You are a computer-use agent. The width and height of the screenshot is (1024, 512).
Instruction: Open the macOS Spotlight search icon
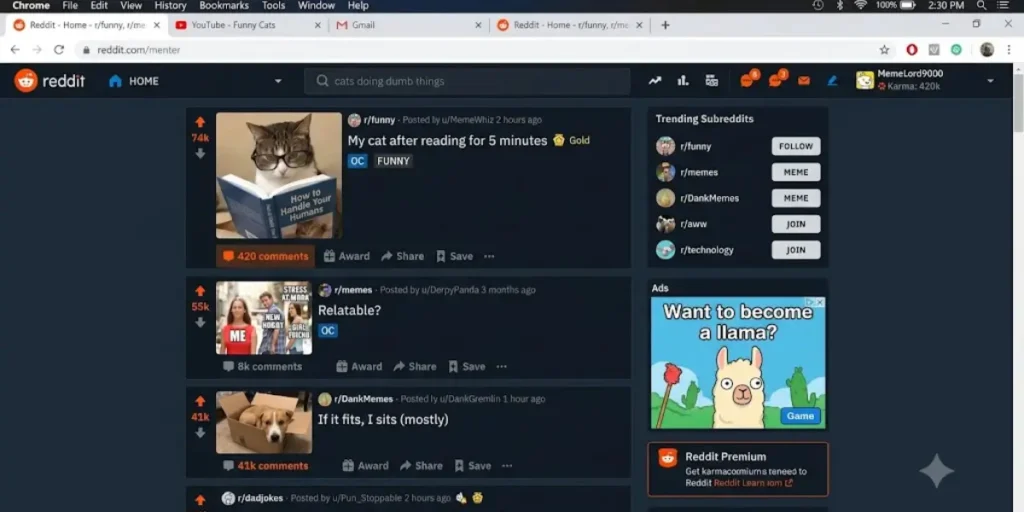click(x=982, y=5)
